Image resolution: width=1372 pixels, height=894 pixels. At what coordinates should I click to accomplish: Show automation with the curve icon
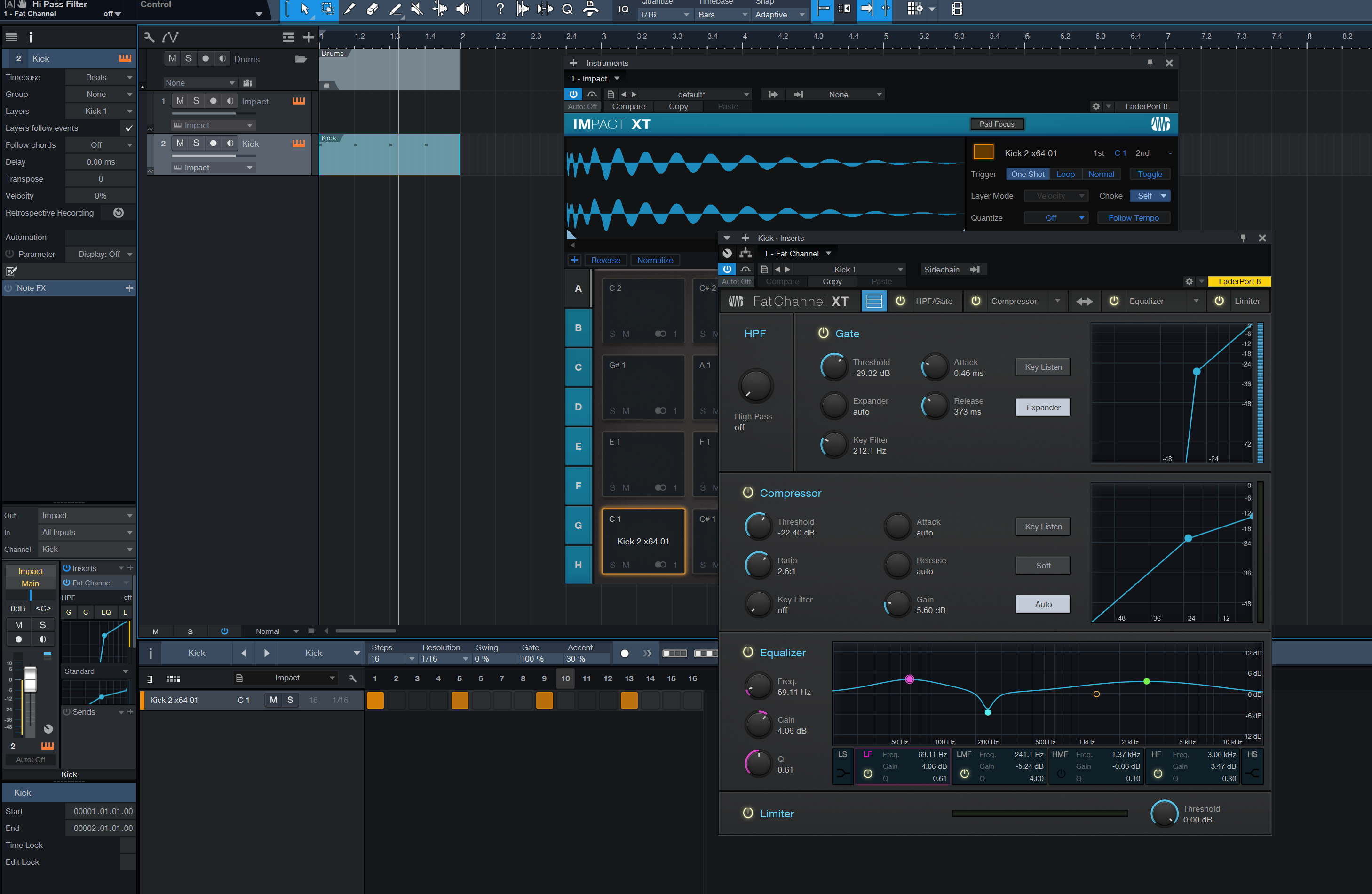coord(171,38)
